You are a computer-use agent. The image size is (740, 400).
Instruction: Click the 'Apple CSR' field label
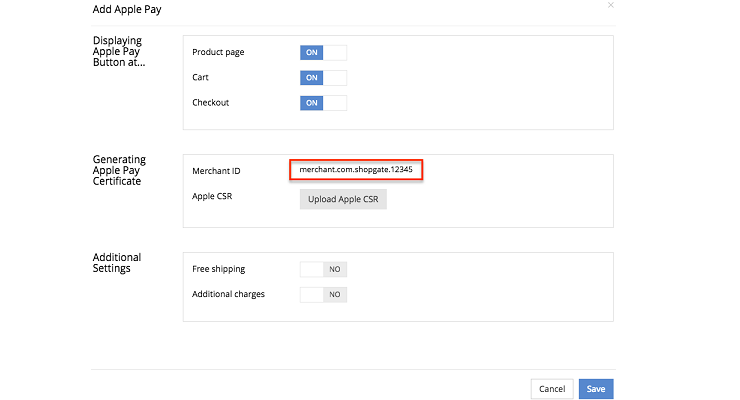click(x=212, y=196)
